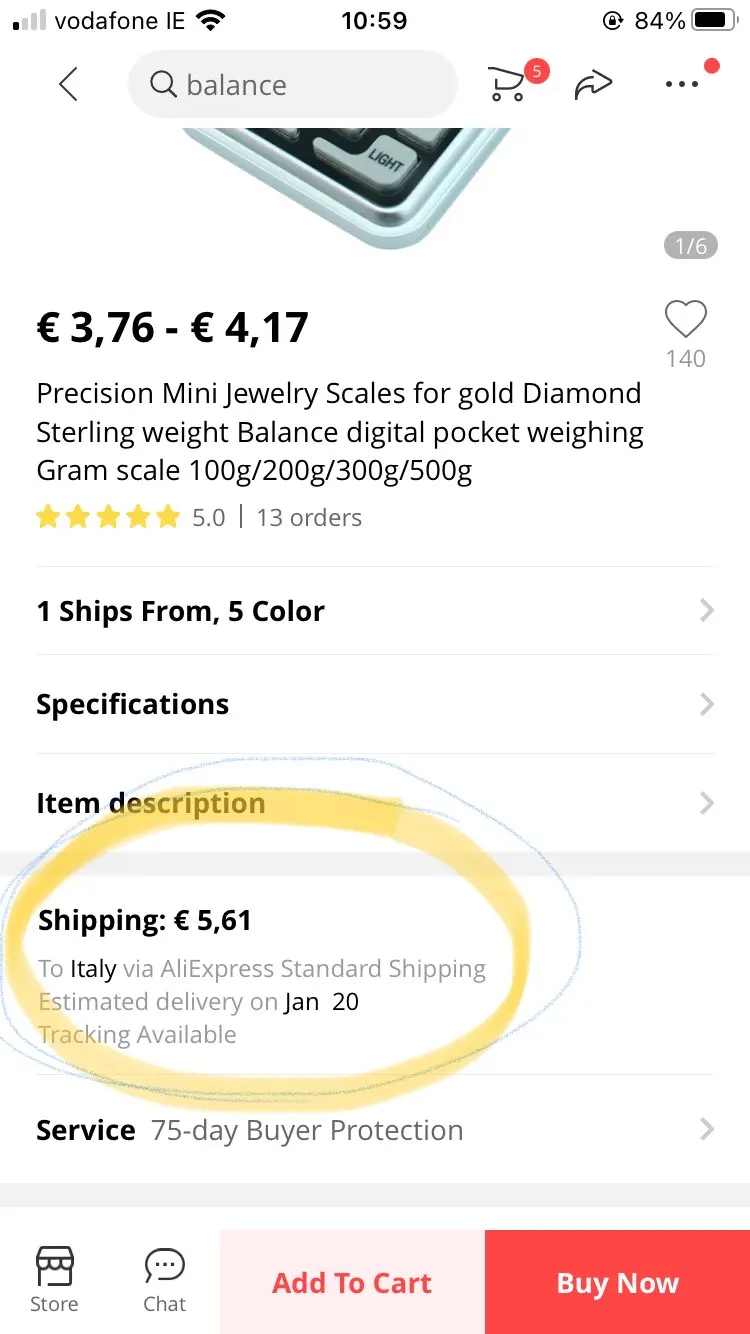
Task: Expand the Item description row
Action: (375, 803)
